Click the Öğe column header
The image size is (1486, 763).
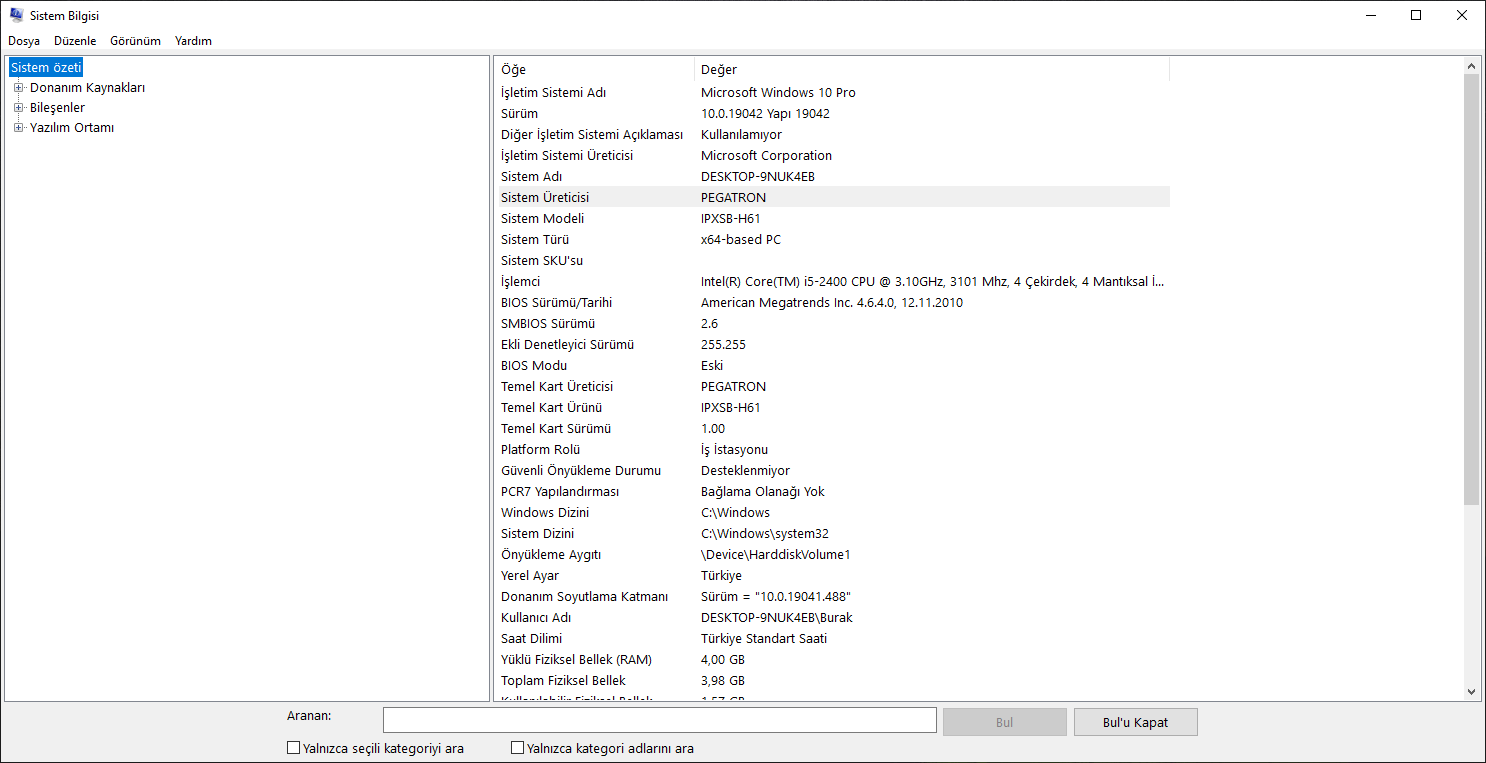596,69
